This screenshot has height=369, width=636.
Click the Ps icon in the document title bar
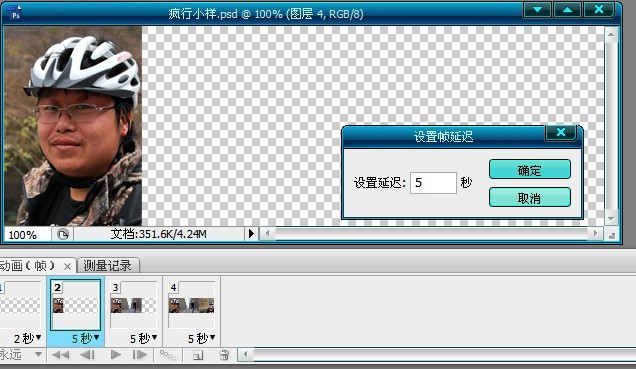coord(15,13)
